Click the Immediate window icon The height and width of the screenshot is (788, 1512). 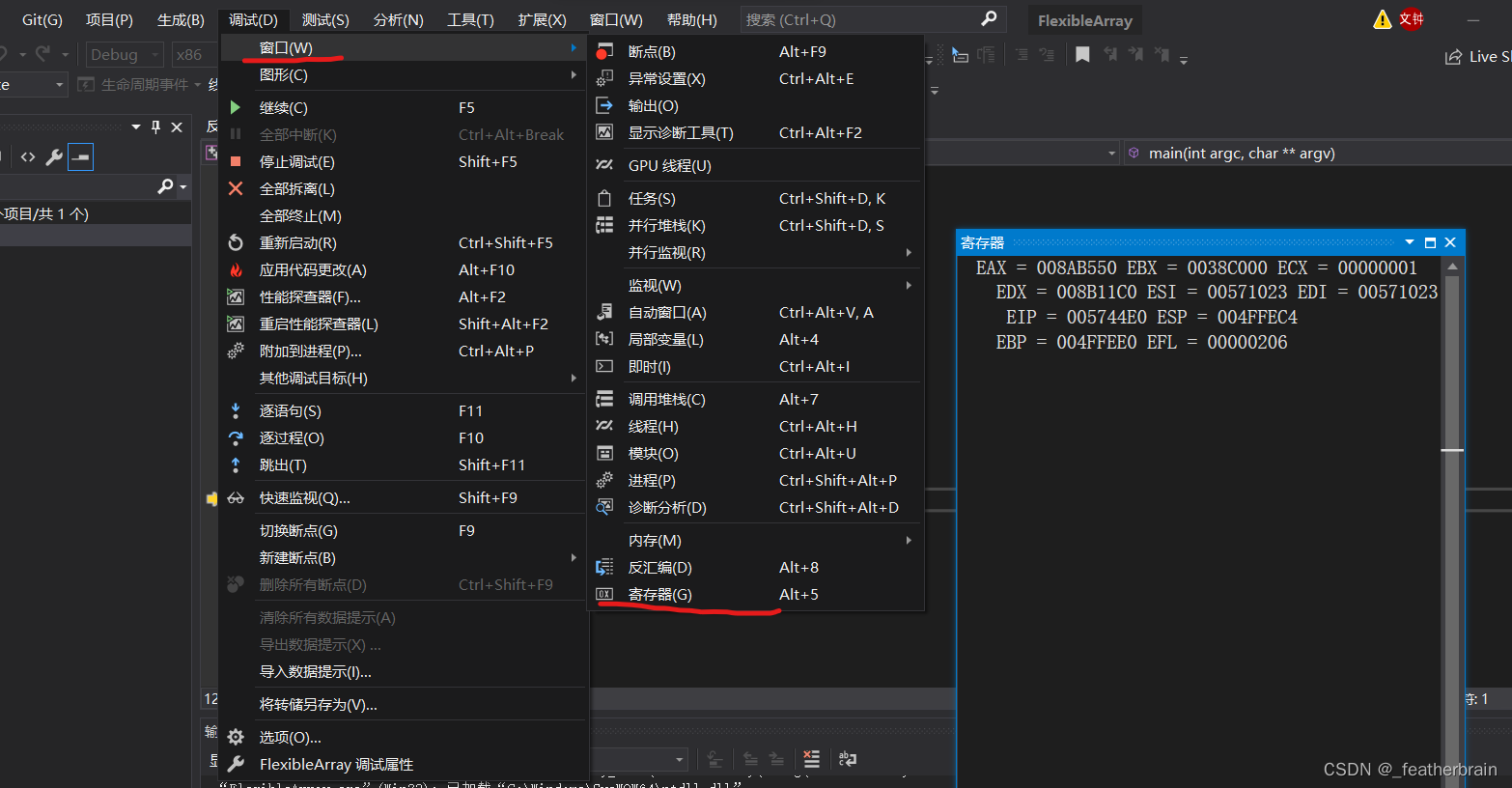tap(604, 366)
